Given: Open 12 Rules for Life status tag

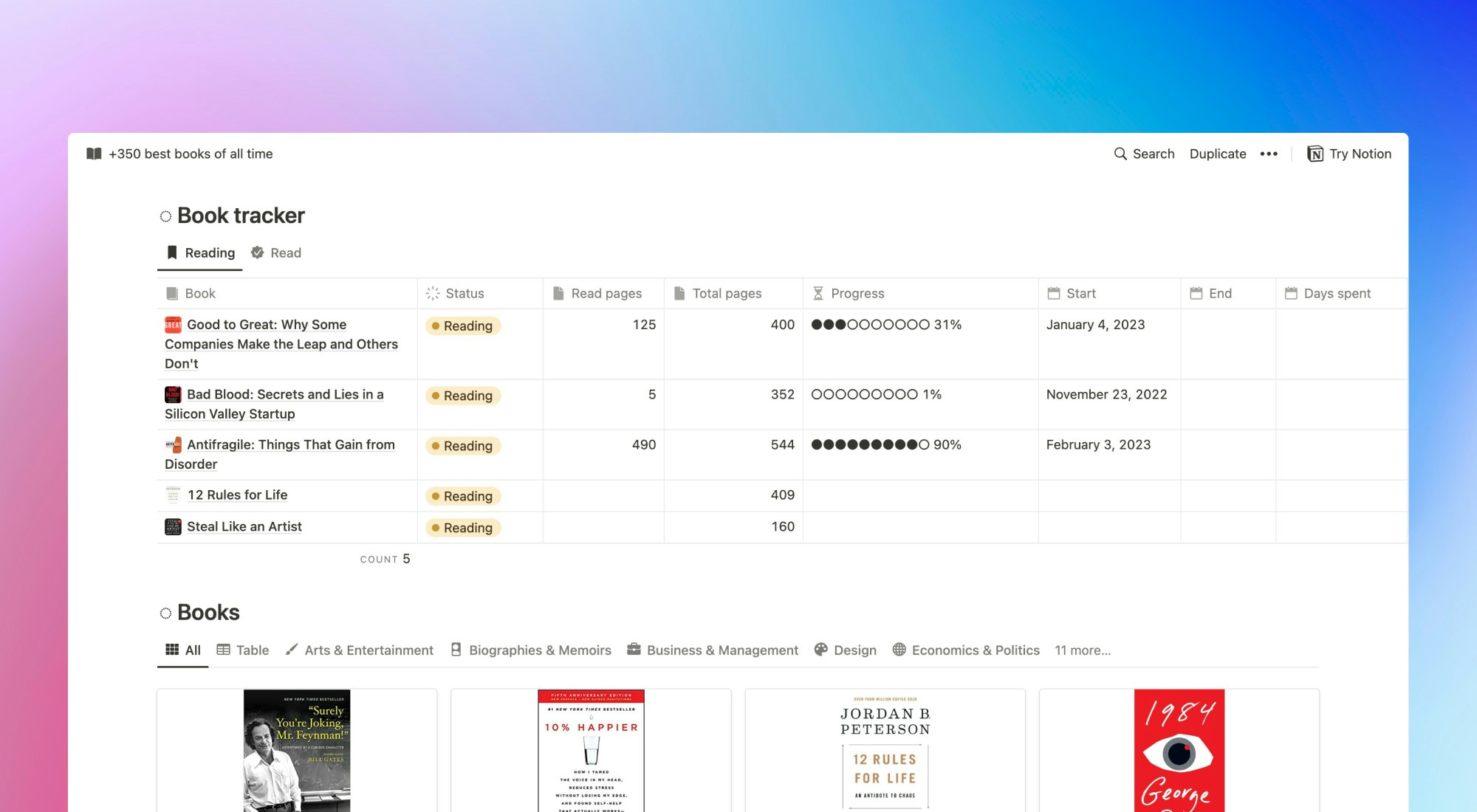Looking at the screenshot, I should (463, 496).
